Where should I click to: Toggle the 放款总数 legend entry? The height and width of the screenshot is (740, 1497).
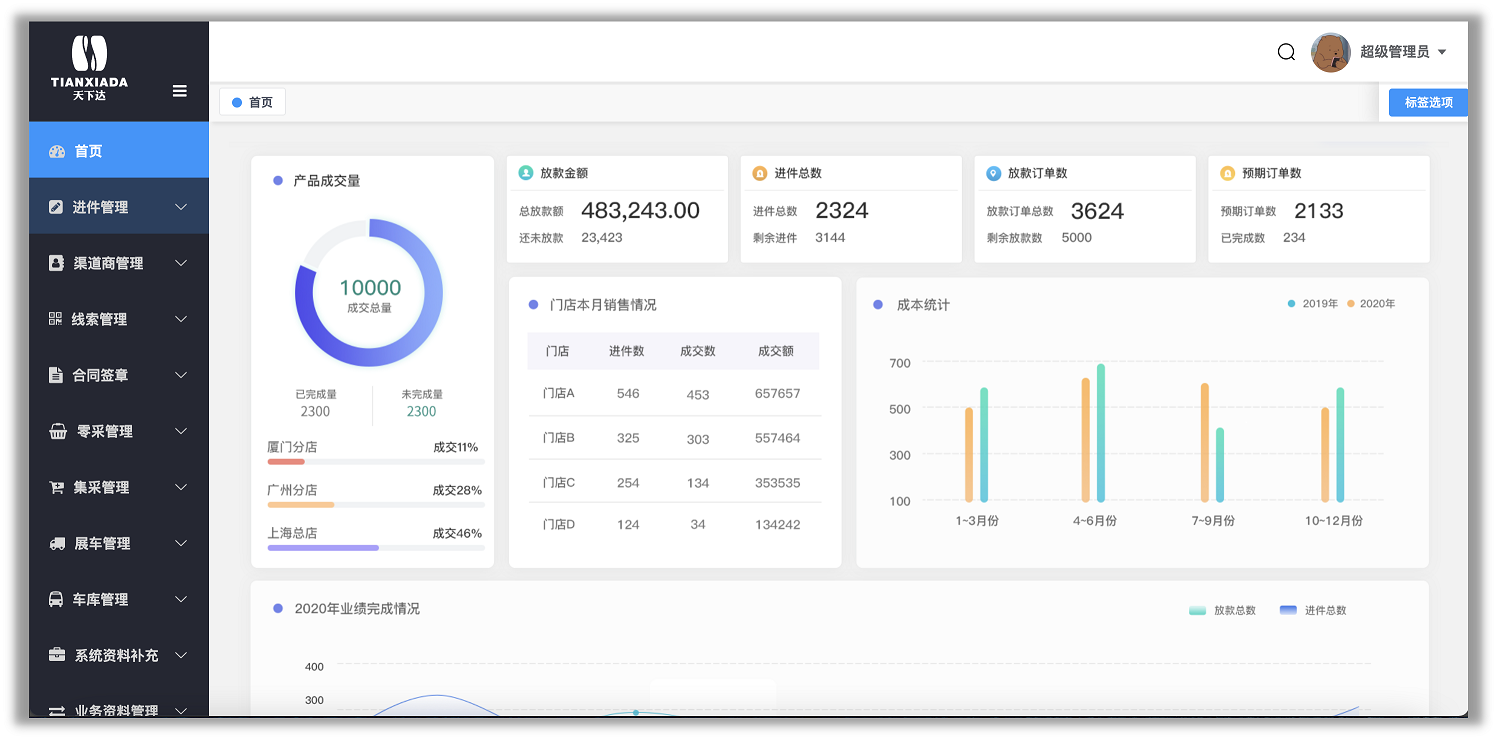(1222, 610)
